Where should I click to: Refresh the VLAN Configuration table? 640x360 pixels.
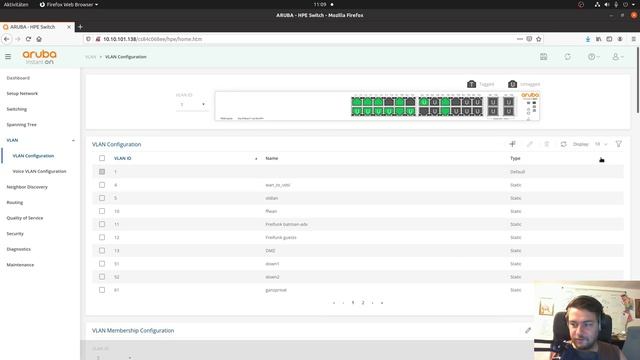coord(564,144)
